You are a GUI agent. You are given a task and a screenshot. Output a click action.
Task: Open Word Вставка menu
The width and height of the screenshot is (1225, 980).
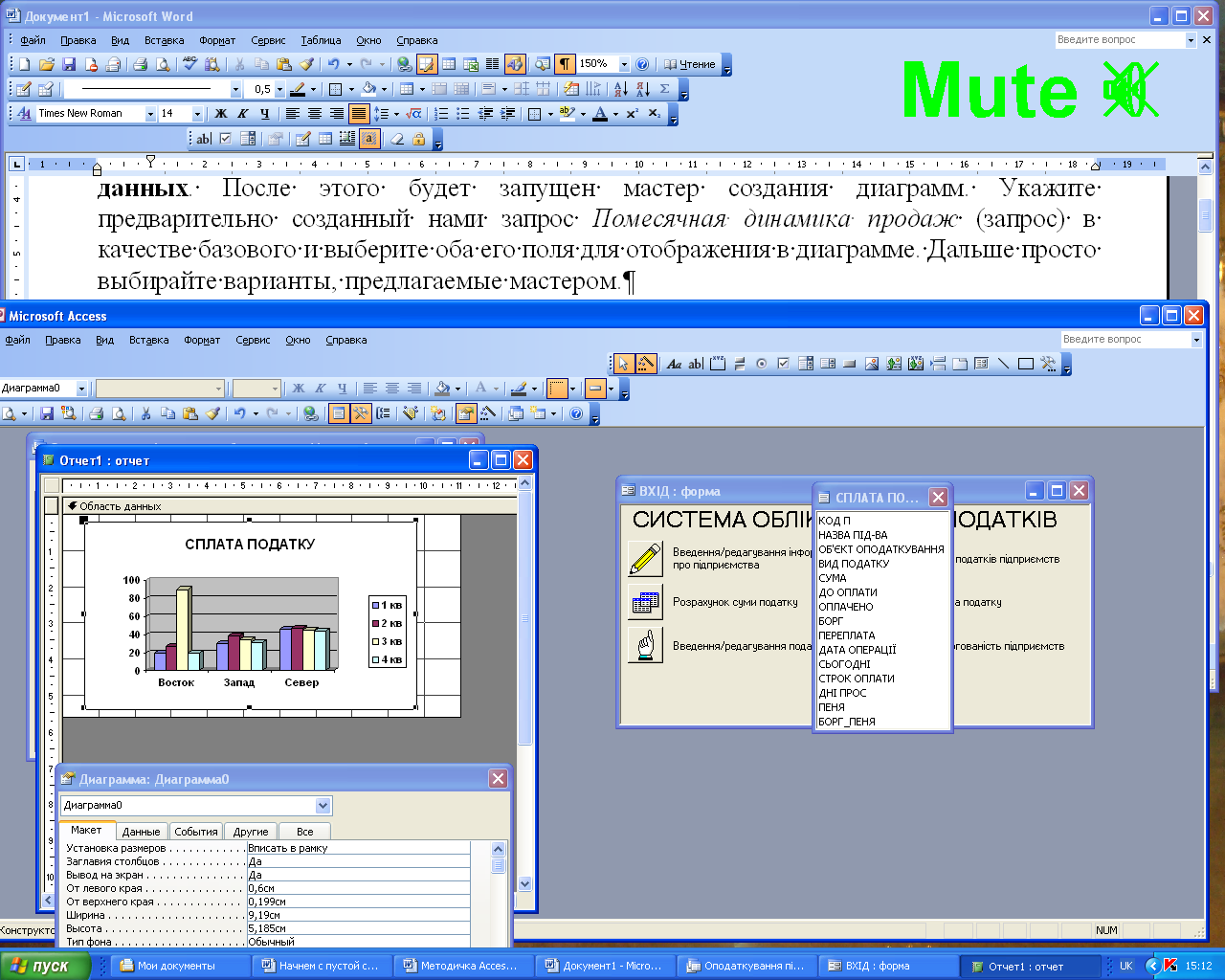tap(164, 40)
